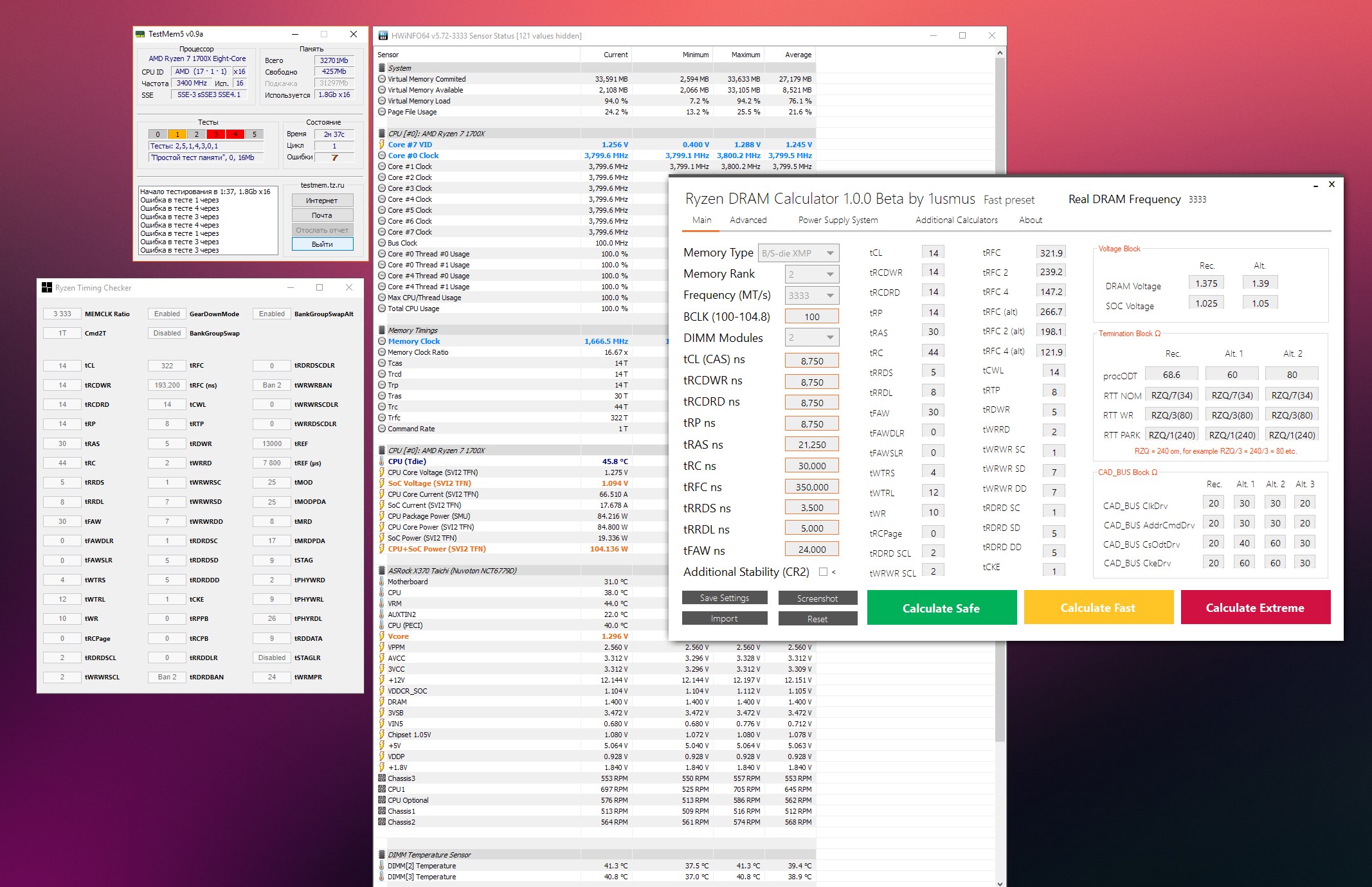The height and width of the screenshot is (887, 1372).
Task: Click HWiNFO vertical scrollbar down arrow
Action: coord(1000,883)
